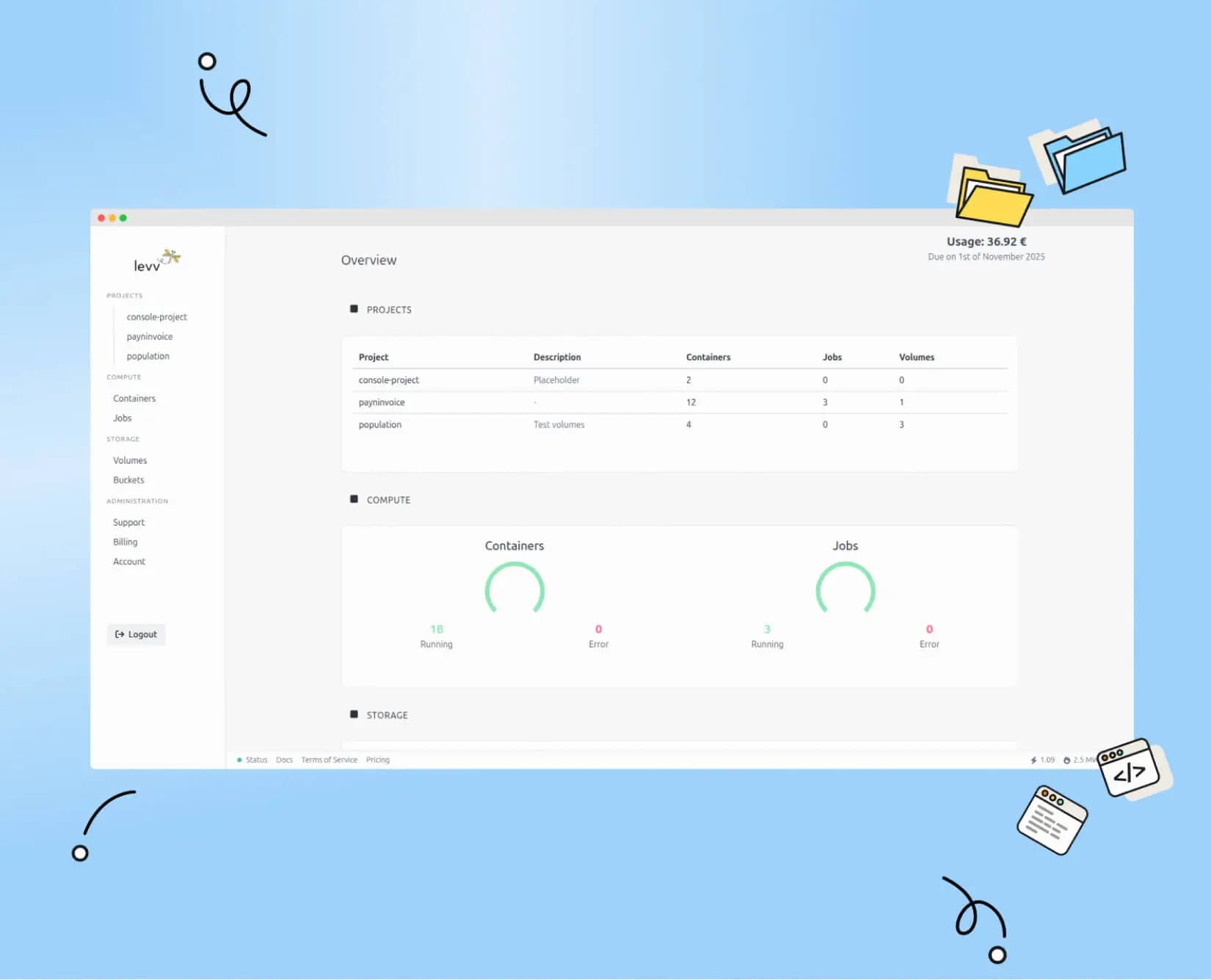Screen dimensions: 1211x980
Task: Open console-project from the sidebar
Action: click(156, 317)
